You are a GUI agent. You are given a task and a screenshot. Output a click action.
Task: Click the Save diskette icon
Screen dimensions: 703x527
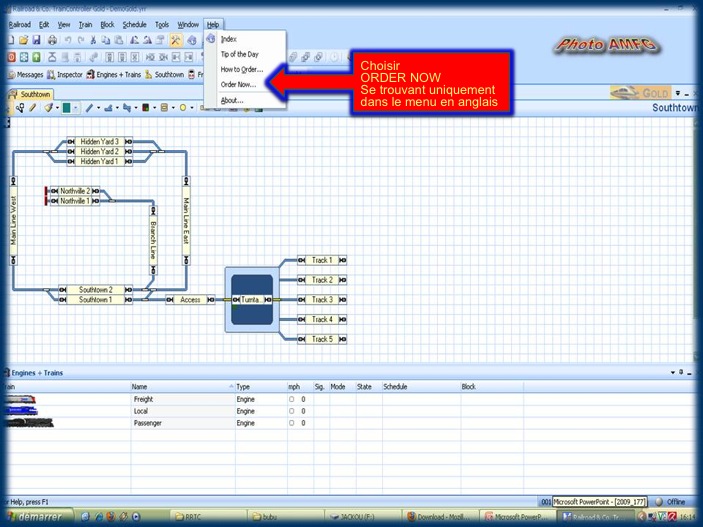coord(36,40)
